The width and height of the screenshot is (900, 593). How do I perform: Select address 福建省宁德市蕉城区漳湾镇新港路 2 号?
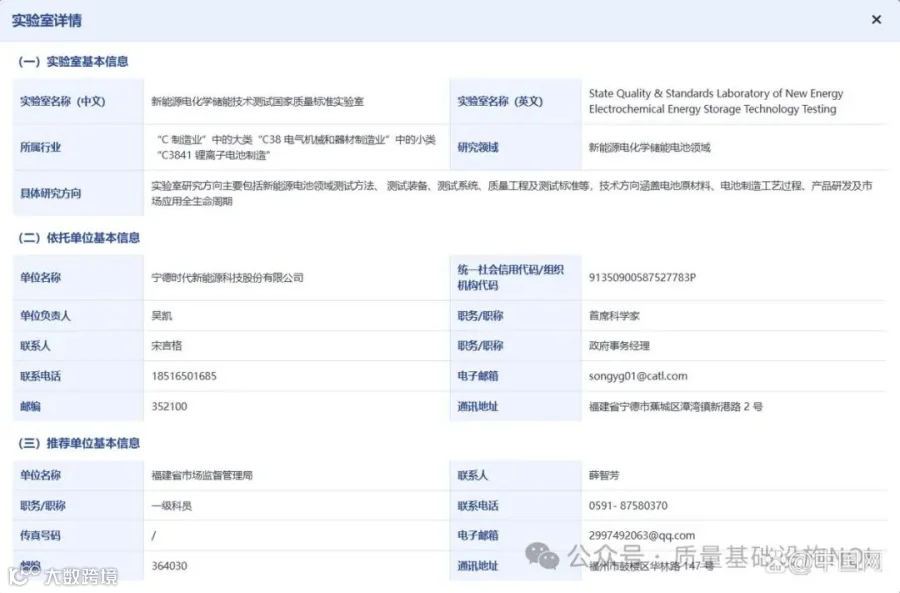[x=676, y=406]
